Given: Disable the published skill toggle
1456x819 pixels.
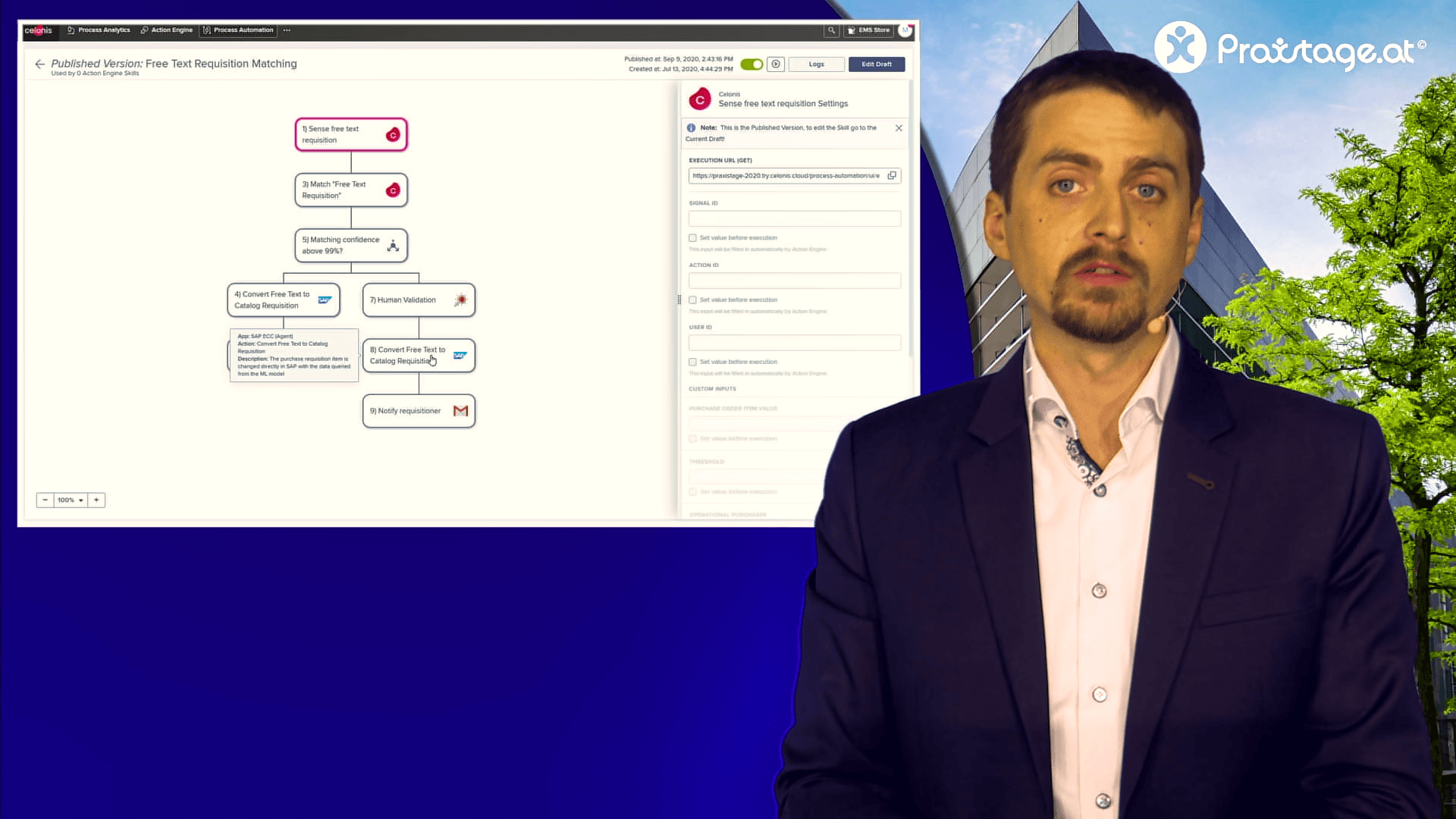Looking at the screenshot, I should 752,64.
